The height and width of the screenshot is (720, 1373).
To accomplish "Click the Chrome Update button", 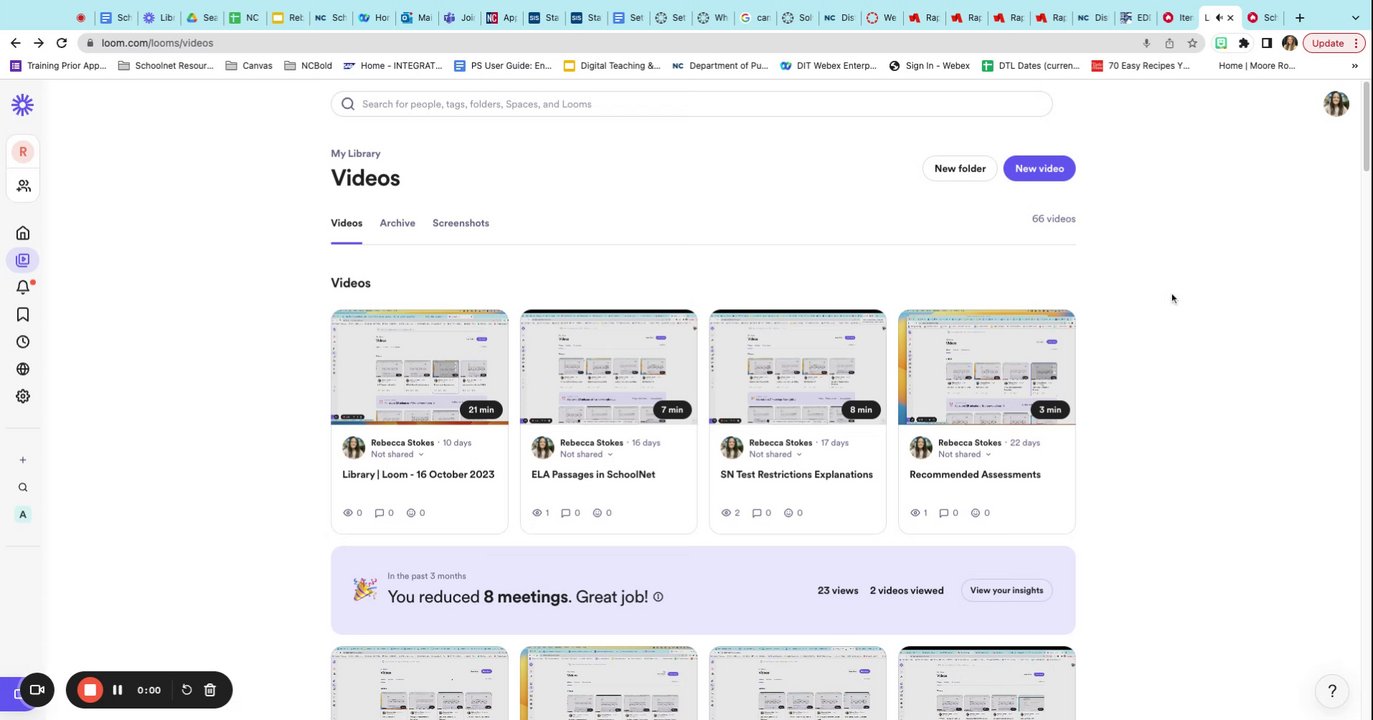I will tap(1328, 43).
